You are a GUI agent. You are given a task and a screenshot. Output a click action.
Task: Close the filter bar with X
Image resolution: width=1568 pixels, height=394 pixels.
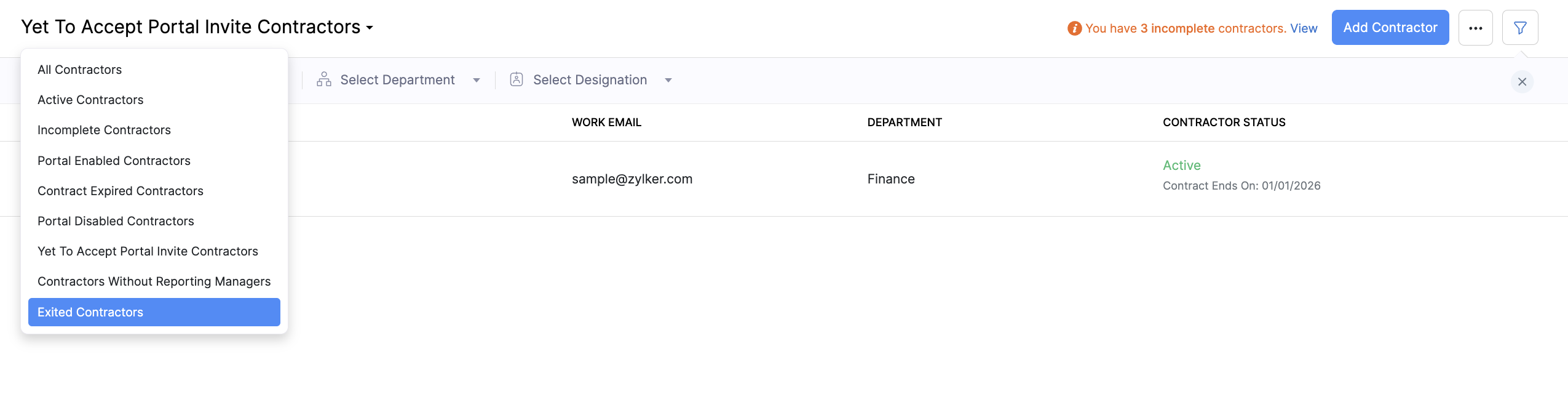[x=1522, y=81]
